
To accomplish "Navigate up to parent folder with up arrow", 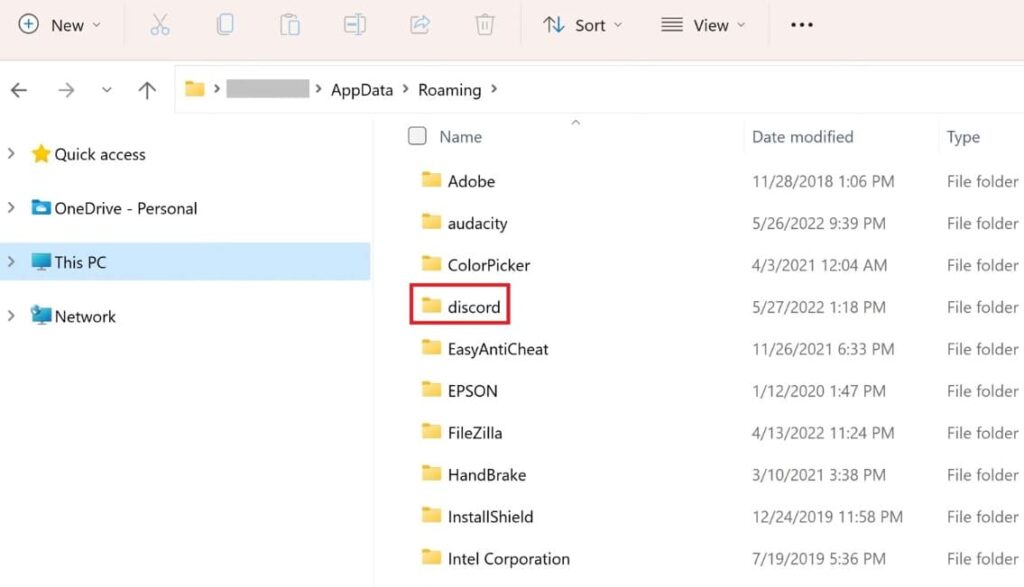I will click(x=146, y=89).
